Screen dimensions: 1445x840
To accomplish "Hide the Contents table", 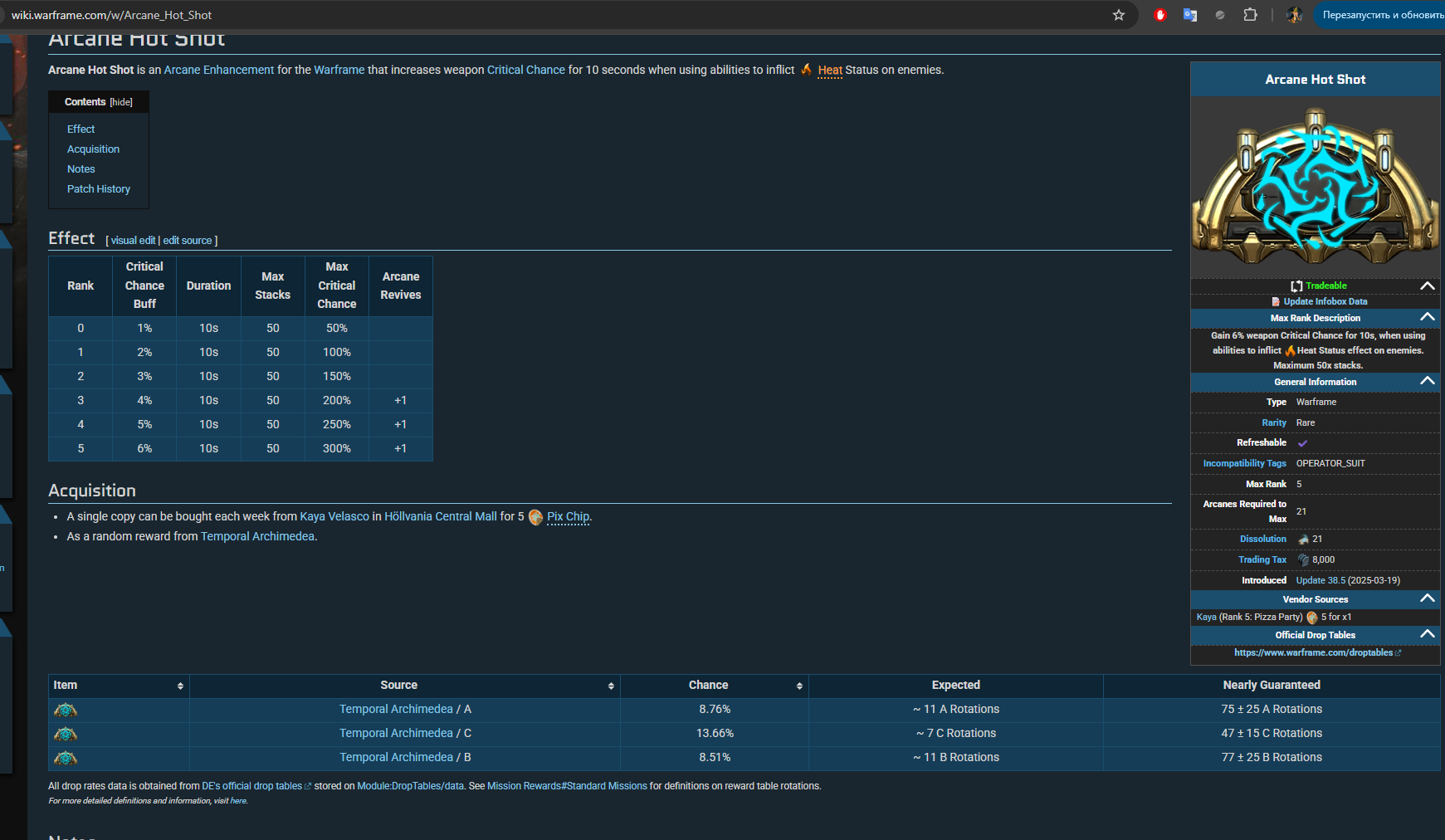I will coord(121,102).
